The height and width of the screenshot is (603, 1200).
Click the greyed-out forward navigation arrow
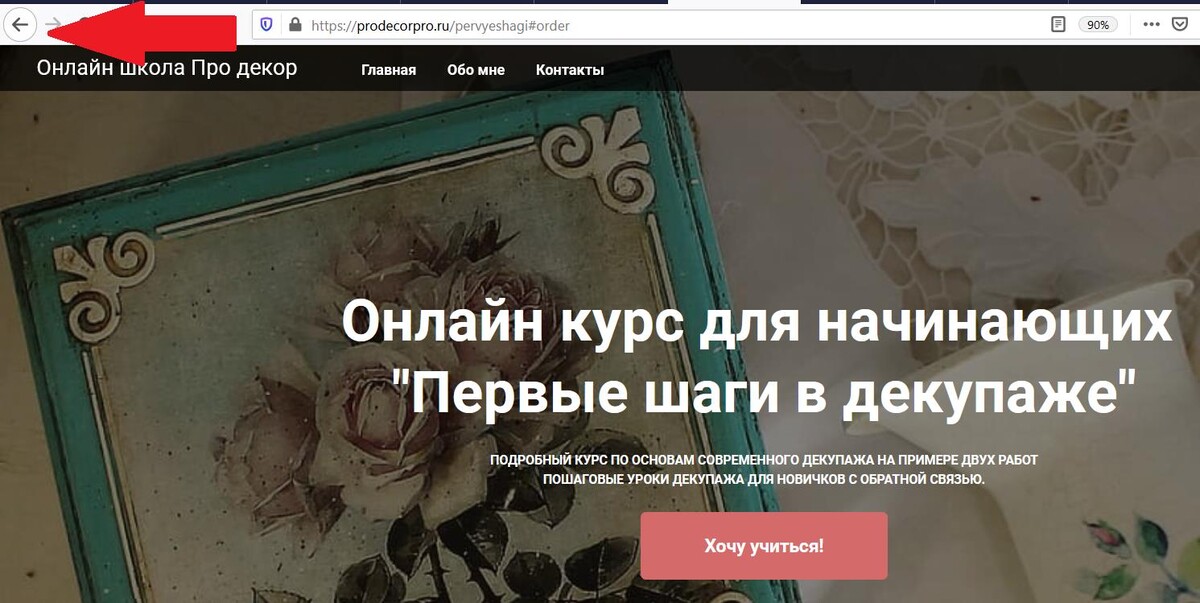[54, 25]
